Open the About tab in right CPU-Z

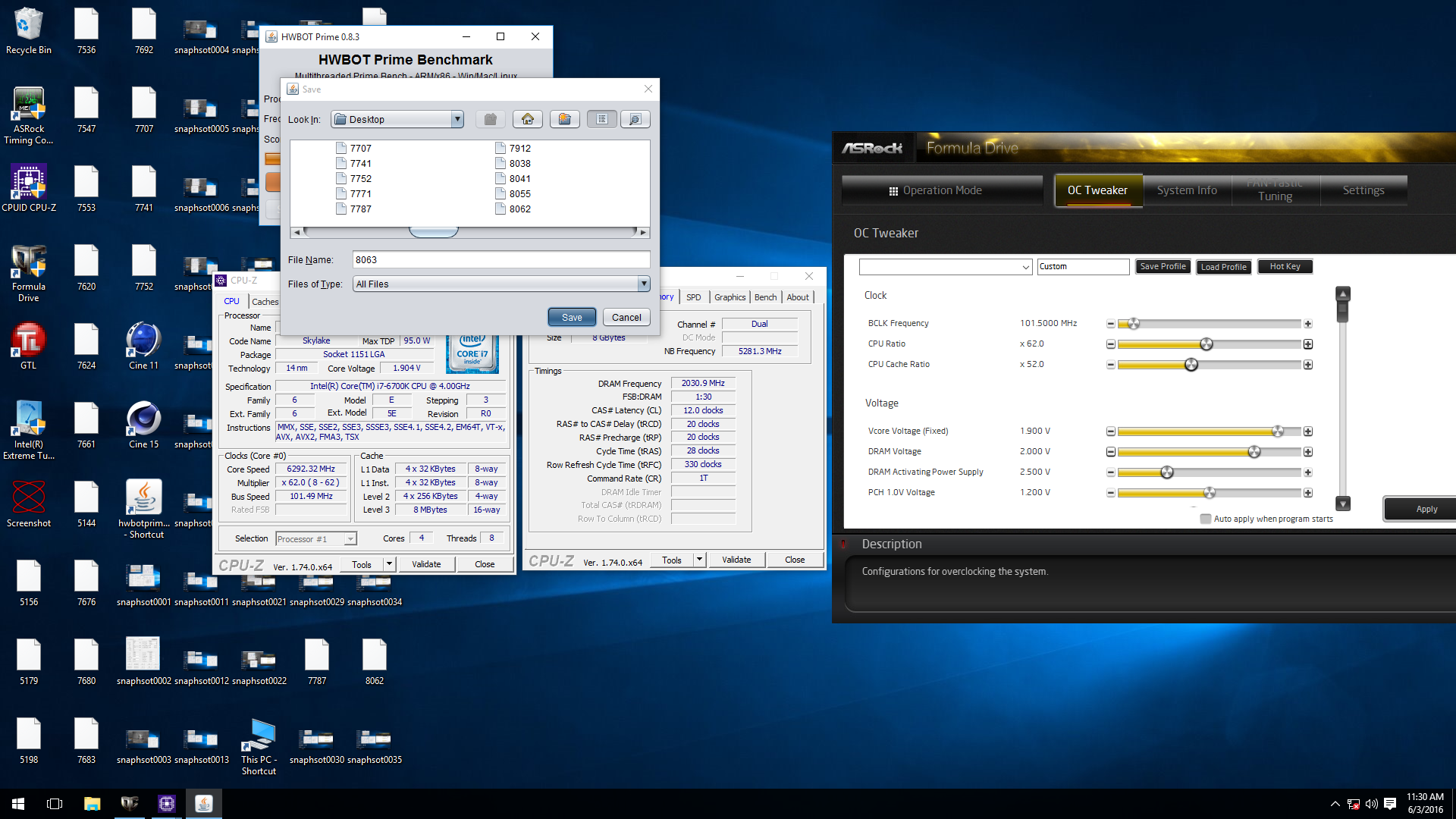point(797,297)
